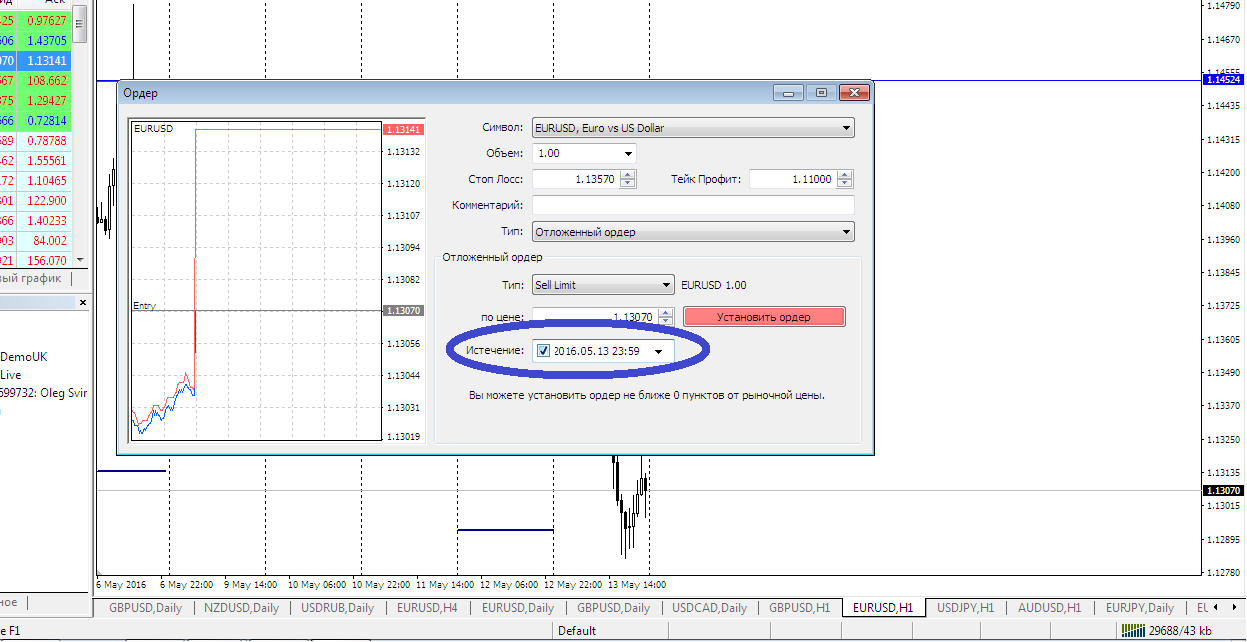Image resolution: width=1247 pixels, height=642 pixels.
Task: Open the pending order type dropdown showing Sell Limit
Action: [603, 285]
